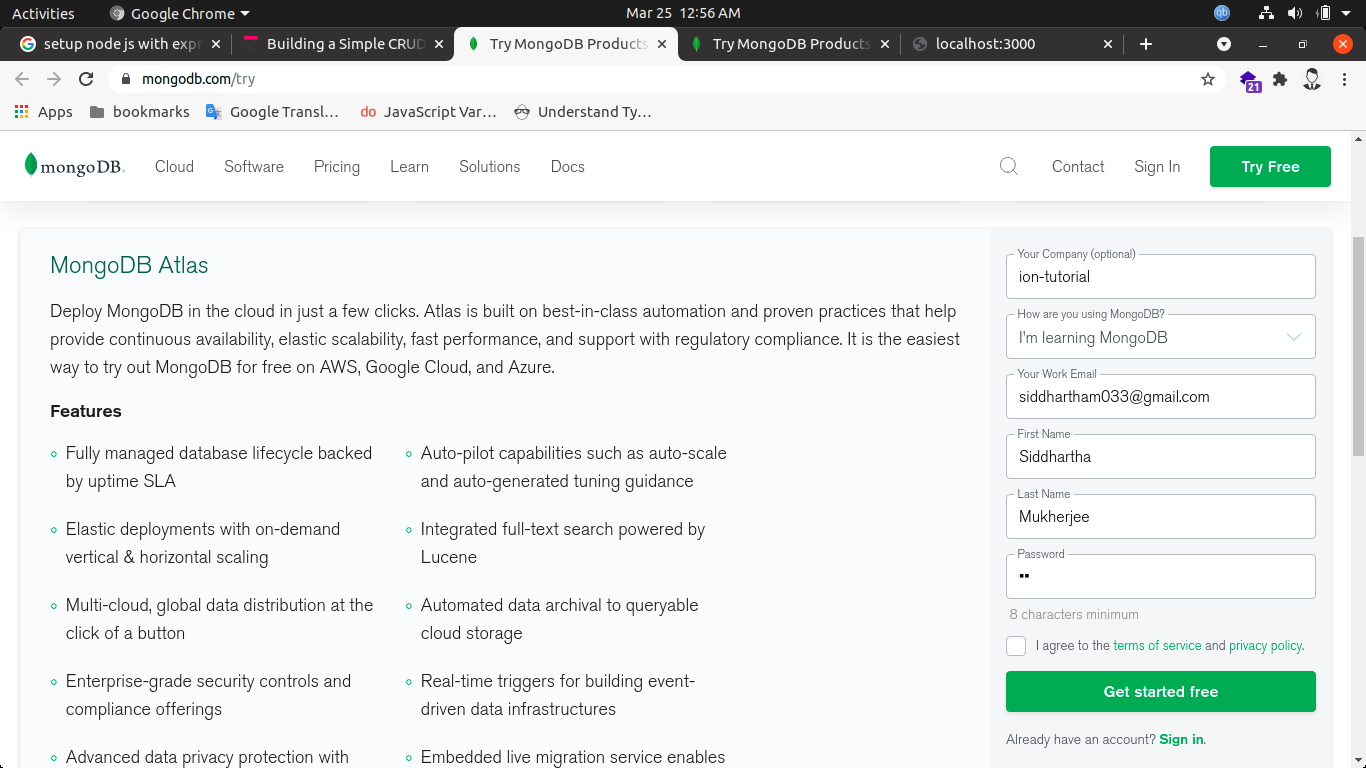The height and width of the screenshot is (768, 1366).
Task: Open the Apps grid in the bookmarks bar
Action: point(43,112)
